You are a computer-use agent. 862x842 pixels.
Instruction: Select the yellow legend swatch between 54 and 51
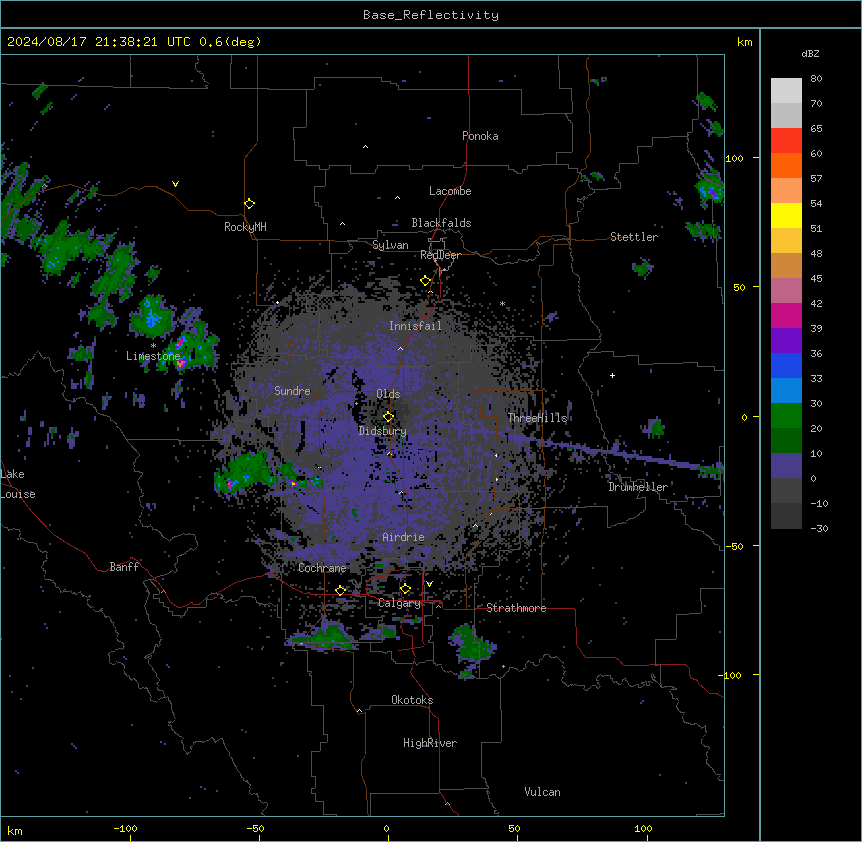coord(786,215)
